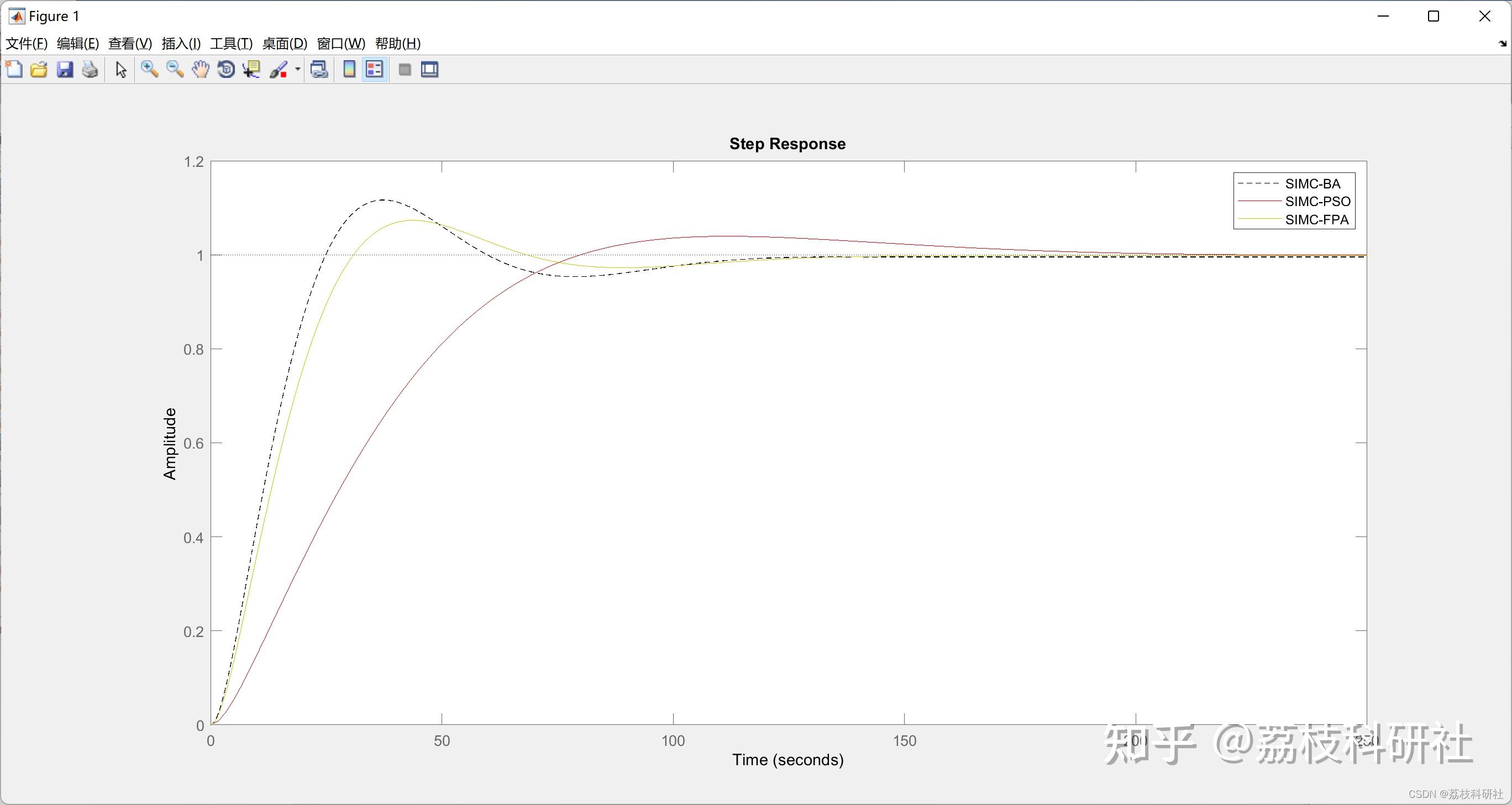Expand the Brush tool color dropdown arrow

coord(297,69)
